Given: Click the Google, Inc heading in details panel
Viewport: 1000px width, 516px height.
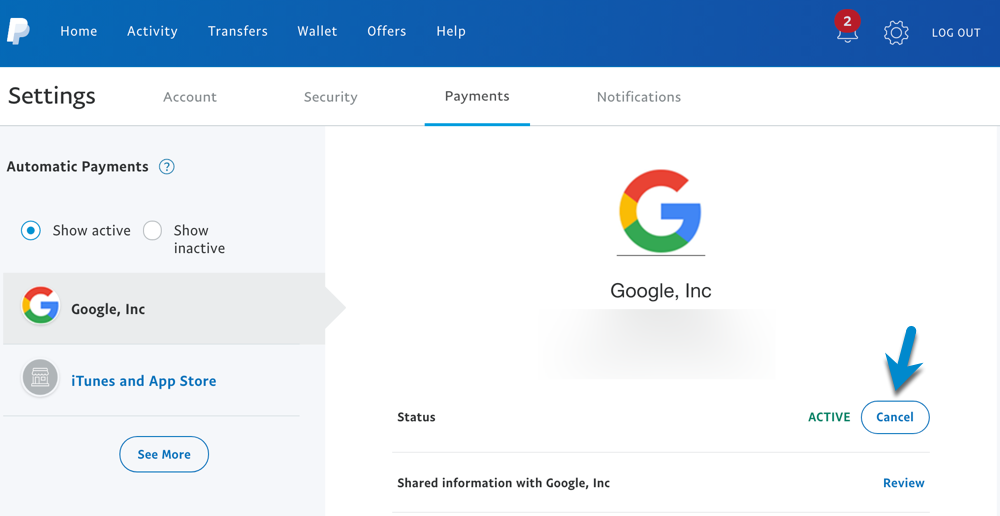Looking at the screenshot, I should tap(661, 291).
